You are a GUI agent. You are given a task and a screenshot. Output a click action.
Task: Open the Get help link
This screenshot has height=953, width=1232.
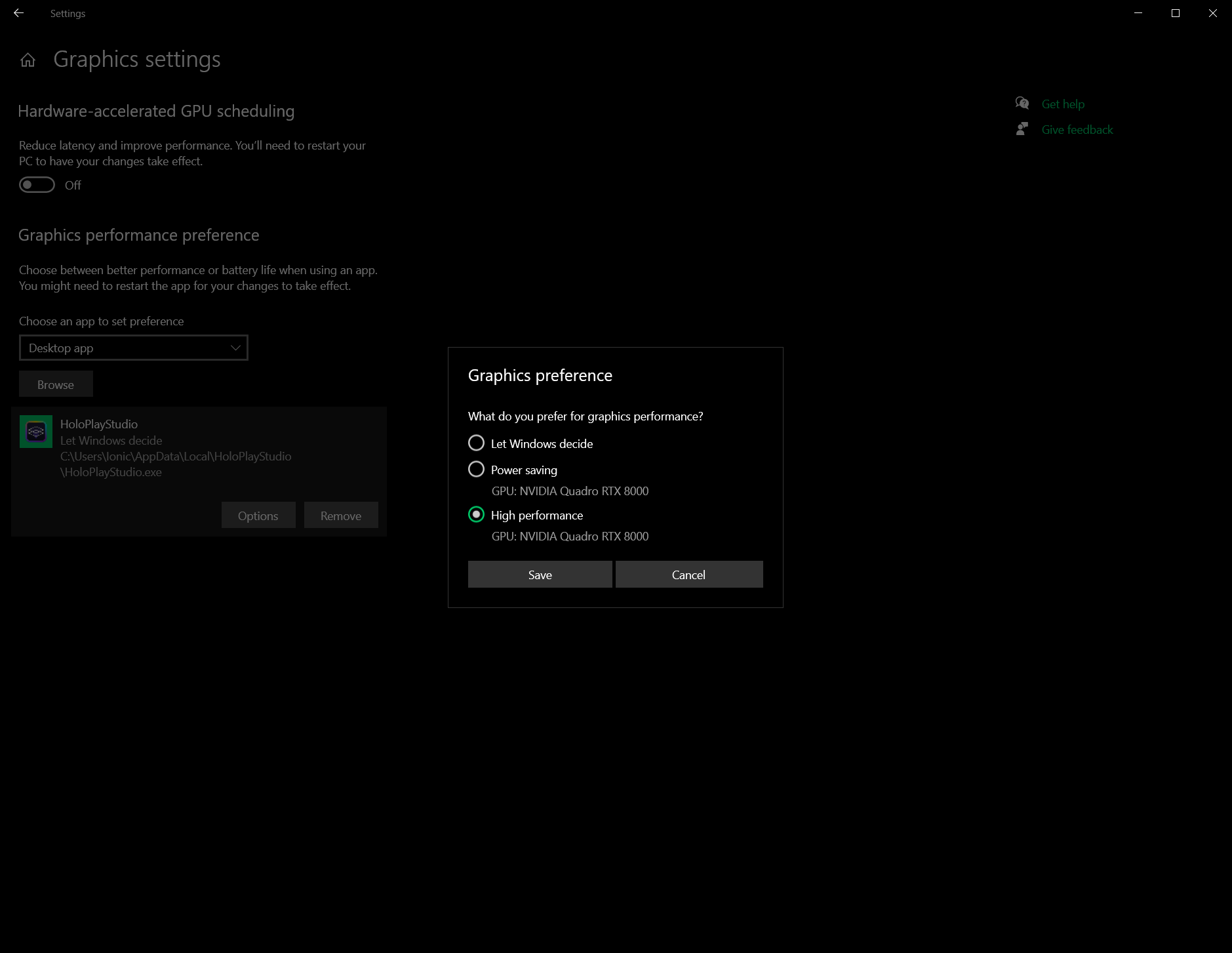pos(1063,104)
